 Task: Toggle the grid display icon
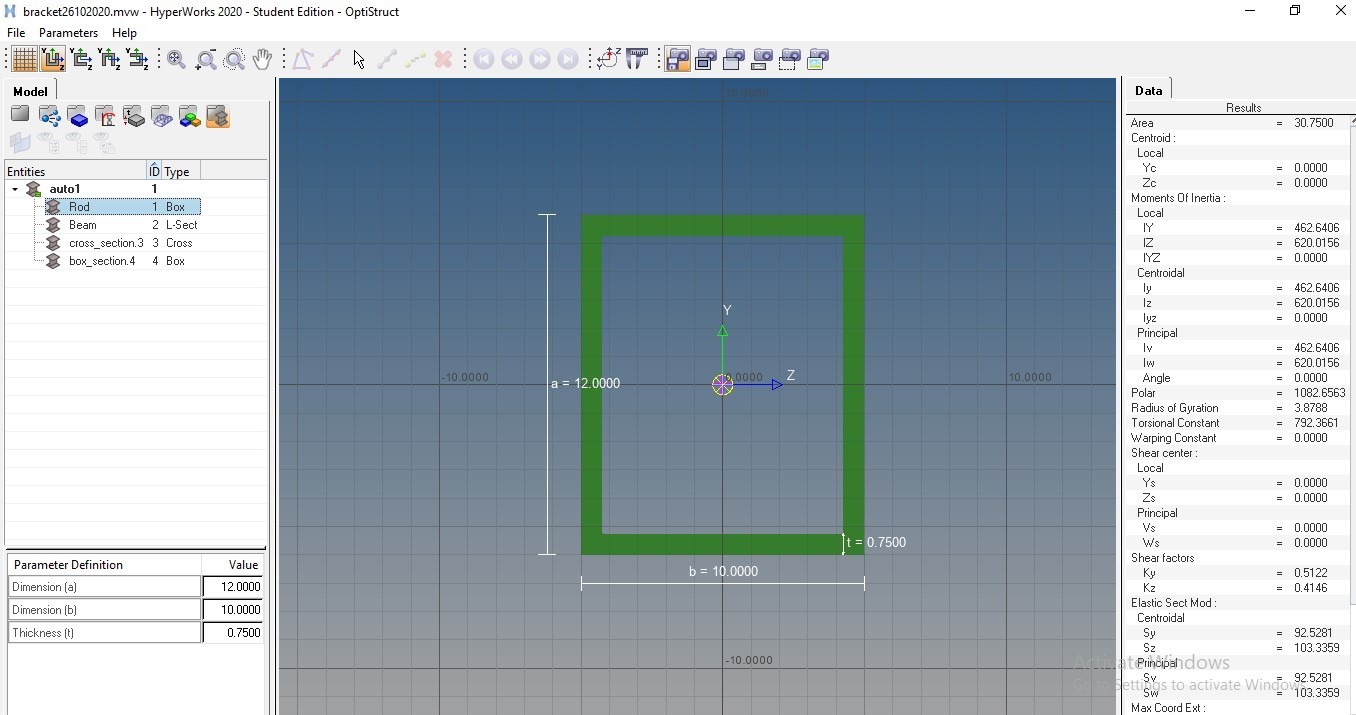23,59
